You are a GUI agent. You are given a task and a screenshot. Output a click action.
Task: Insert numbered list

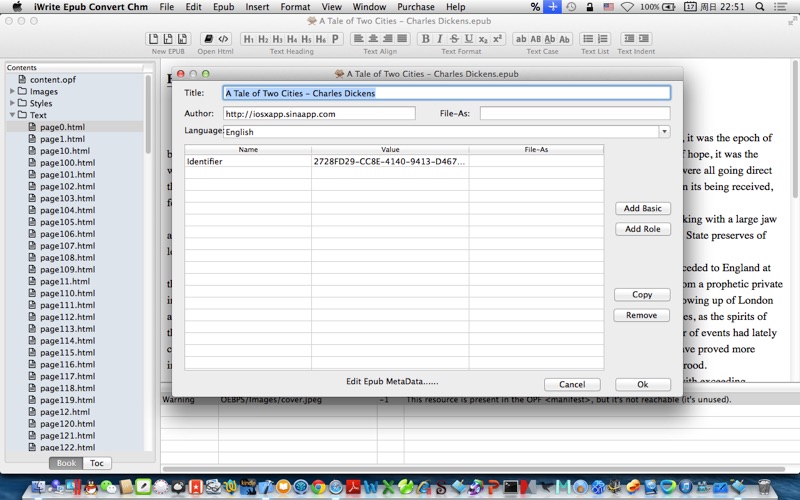click(603, 39)
